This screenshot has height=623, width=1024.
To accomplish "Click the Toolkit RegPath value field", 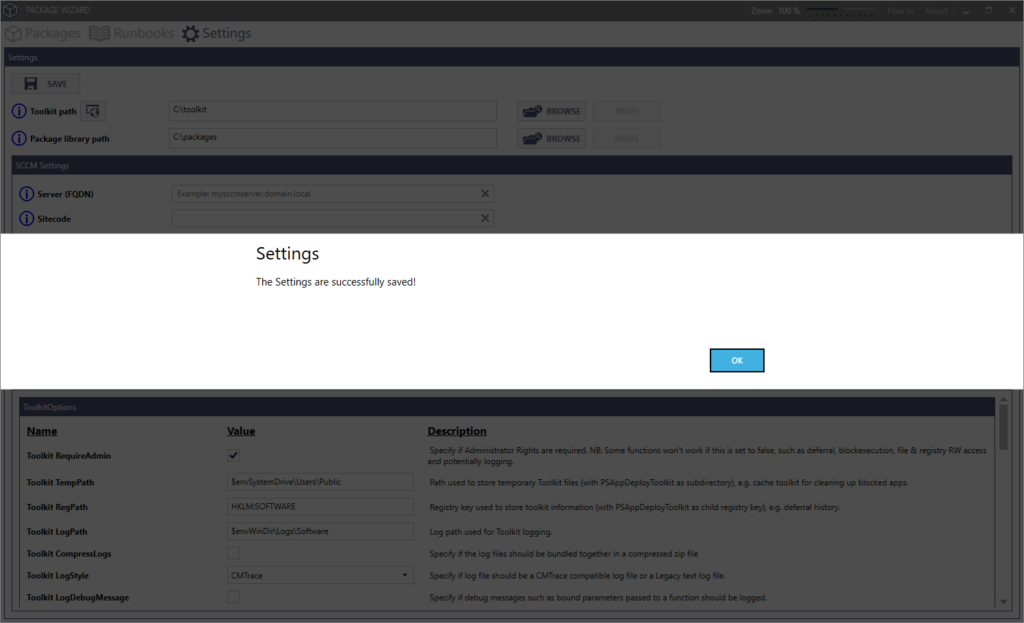I will coord(320,507).
